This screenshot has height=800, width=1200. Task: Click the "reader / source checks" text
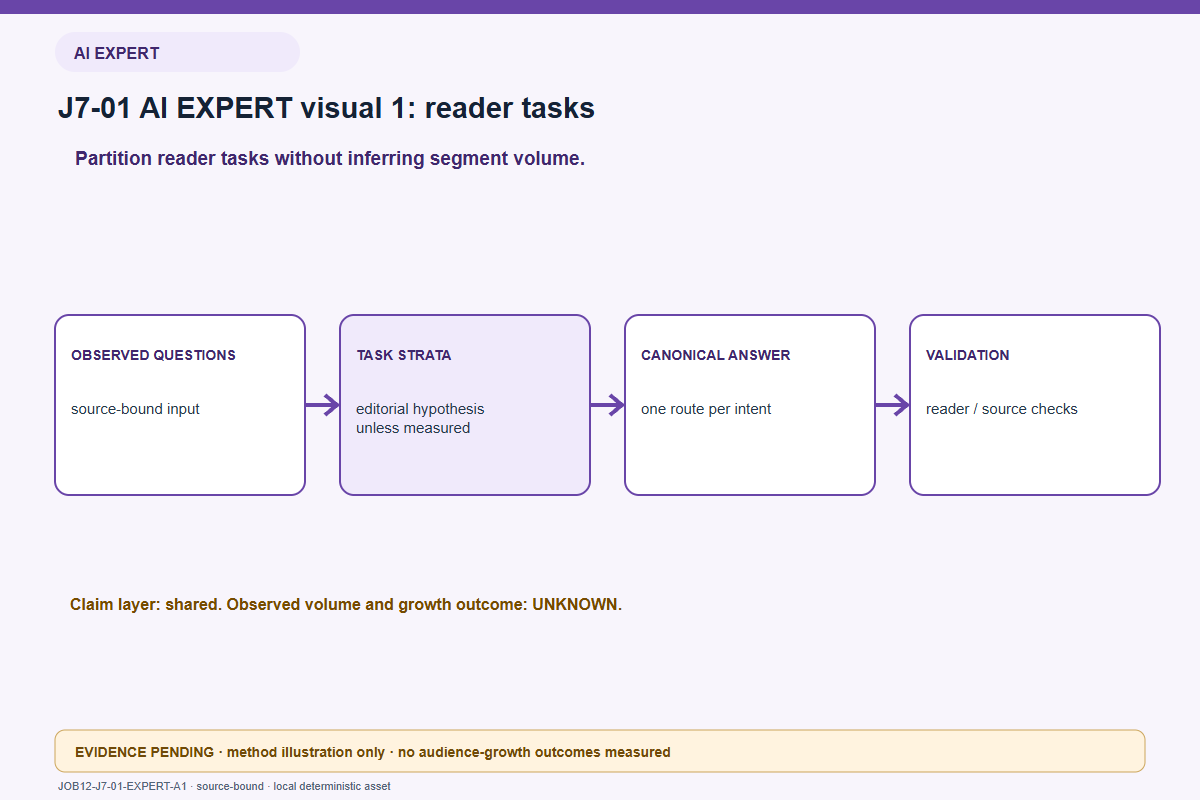[x=1002, y=409]
